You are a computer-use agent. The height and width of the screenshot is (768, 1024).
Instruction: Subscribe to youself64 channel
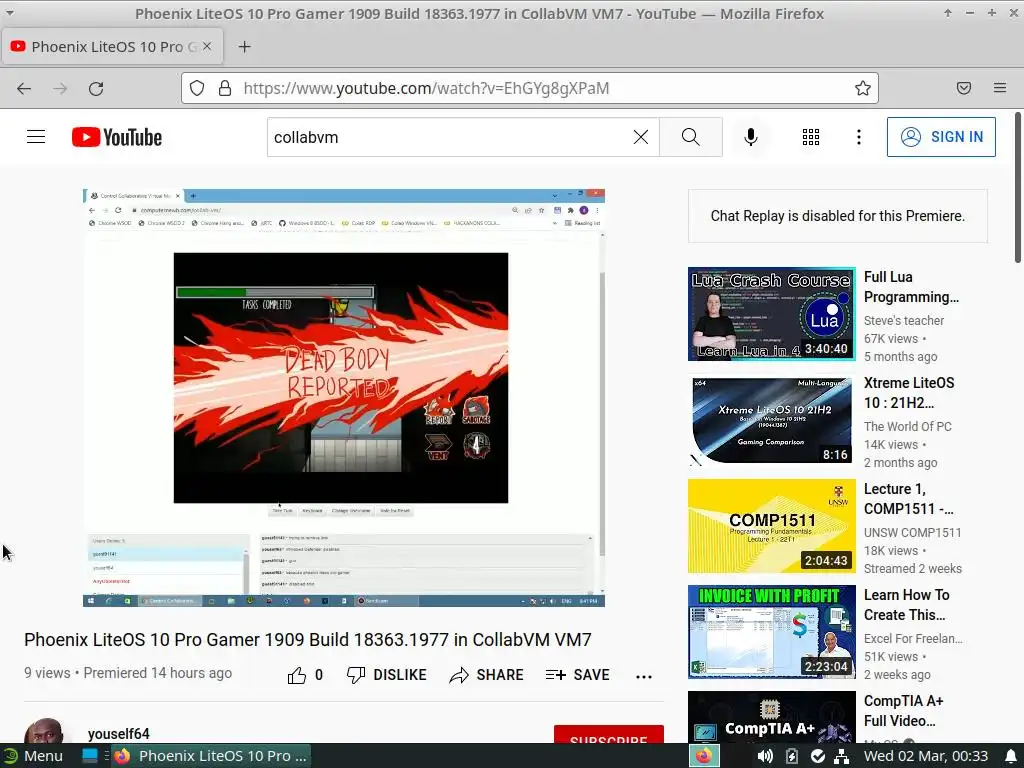pyautogui.click(x=609, y=735)
